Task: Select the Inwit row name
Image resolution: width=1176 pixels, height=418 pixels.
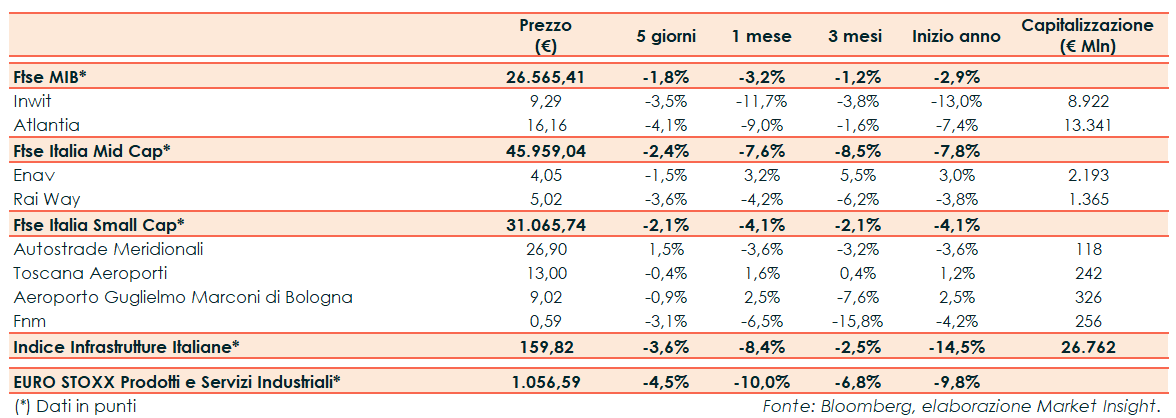Action: 33,101
